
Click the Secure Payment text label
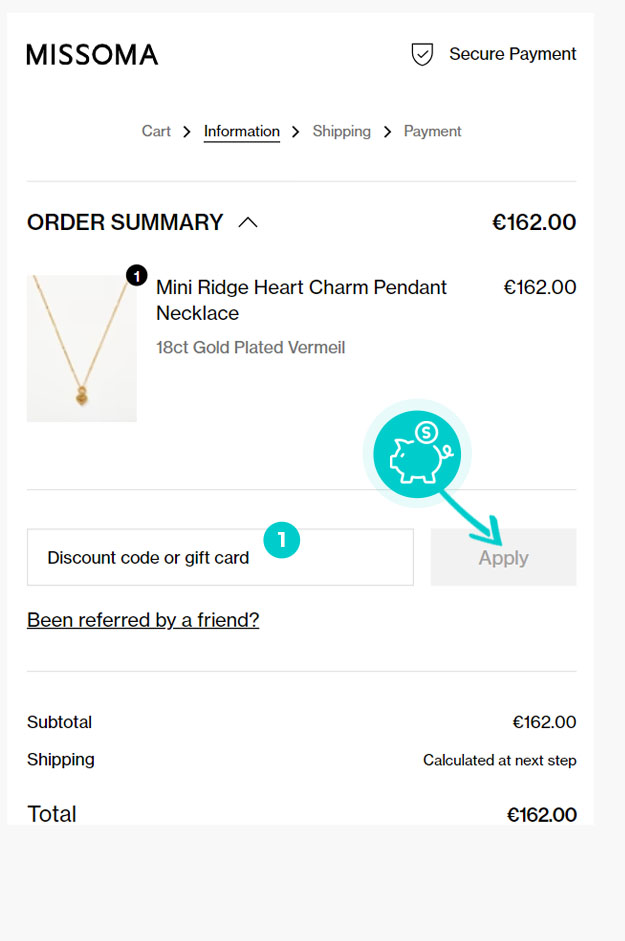click(x=512, y=54)
